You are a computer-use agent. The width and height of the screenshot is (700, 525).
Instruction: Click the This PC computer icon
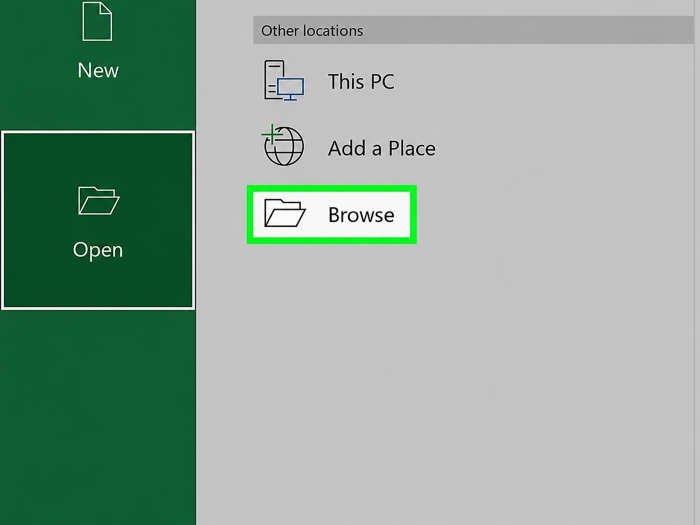(x=284, y=80)
